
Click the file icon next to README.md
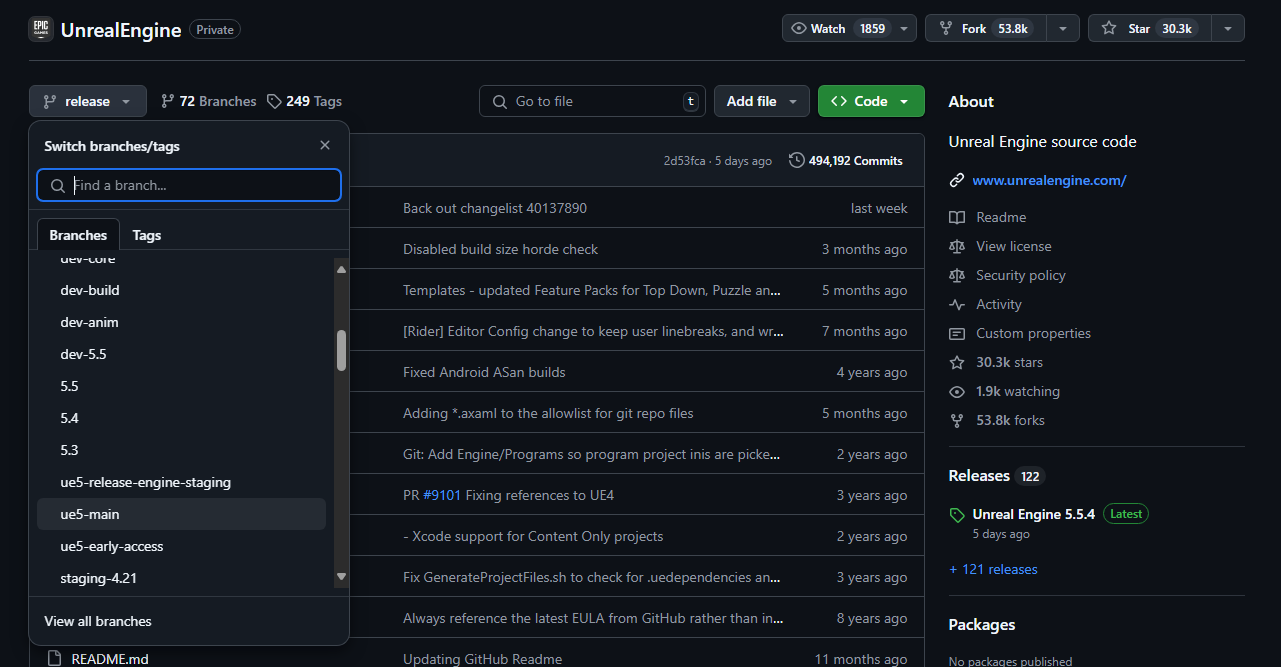(53, 659)
